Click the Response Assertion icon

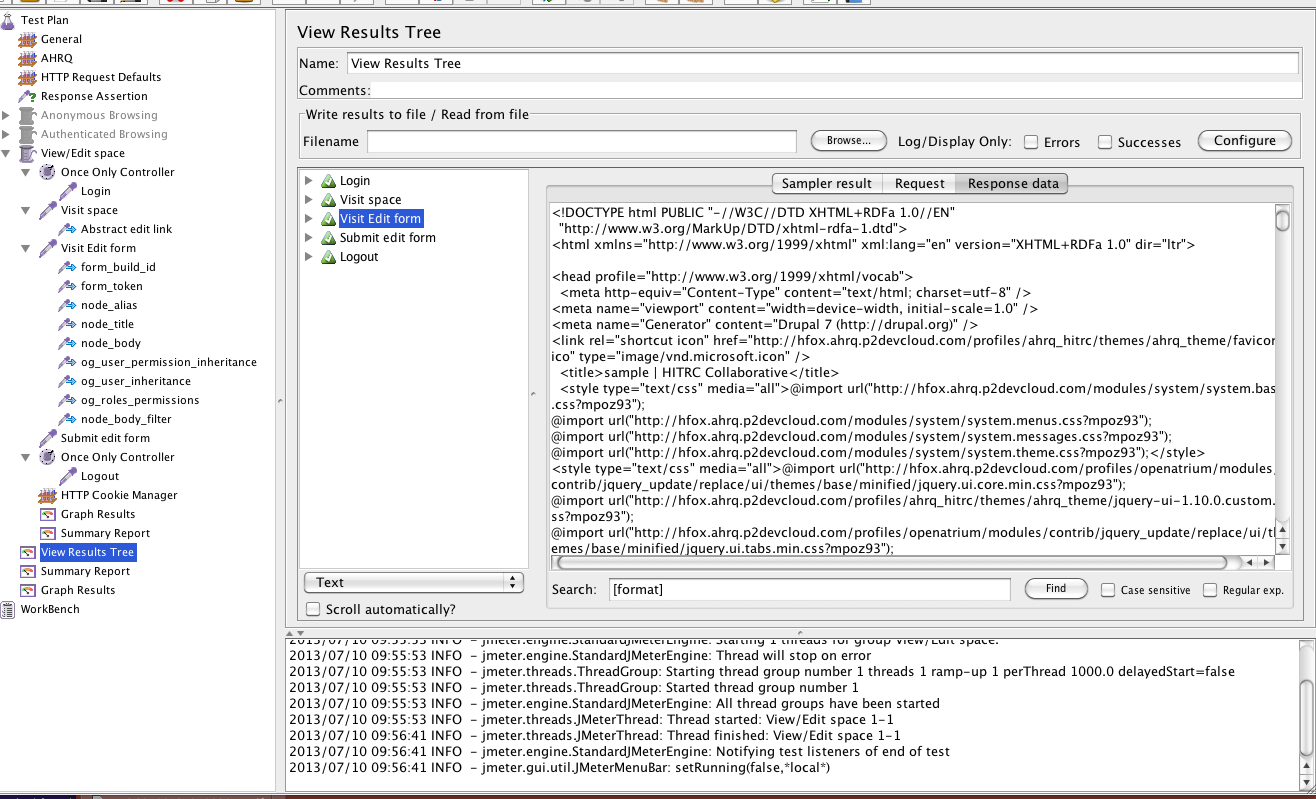pyautogui.click(x=28, y=96)
